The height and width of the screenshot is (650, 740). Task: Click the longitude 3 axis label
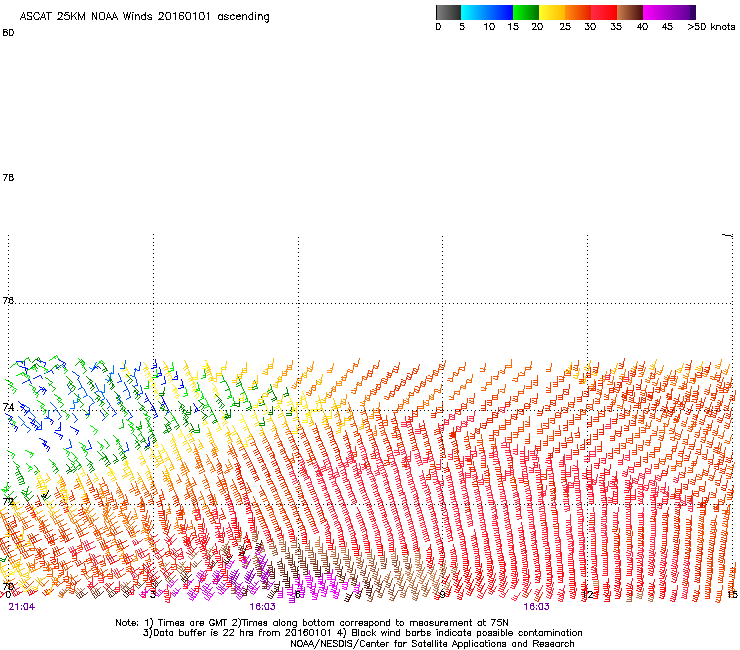click(153, 594)
